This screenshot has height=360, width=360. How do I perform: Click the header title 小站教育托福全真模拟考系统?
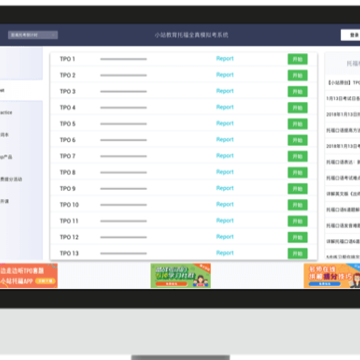tap(191, 35)
